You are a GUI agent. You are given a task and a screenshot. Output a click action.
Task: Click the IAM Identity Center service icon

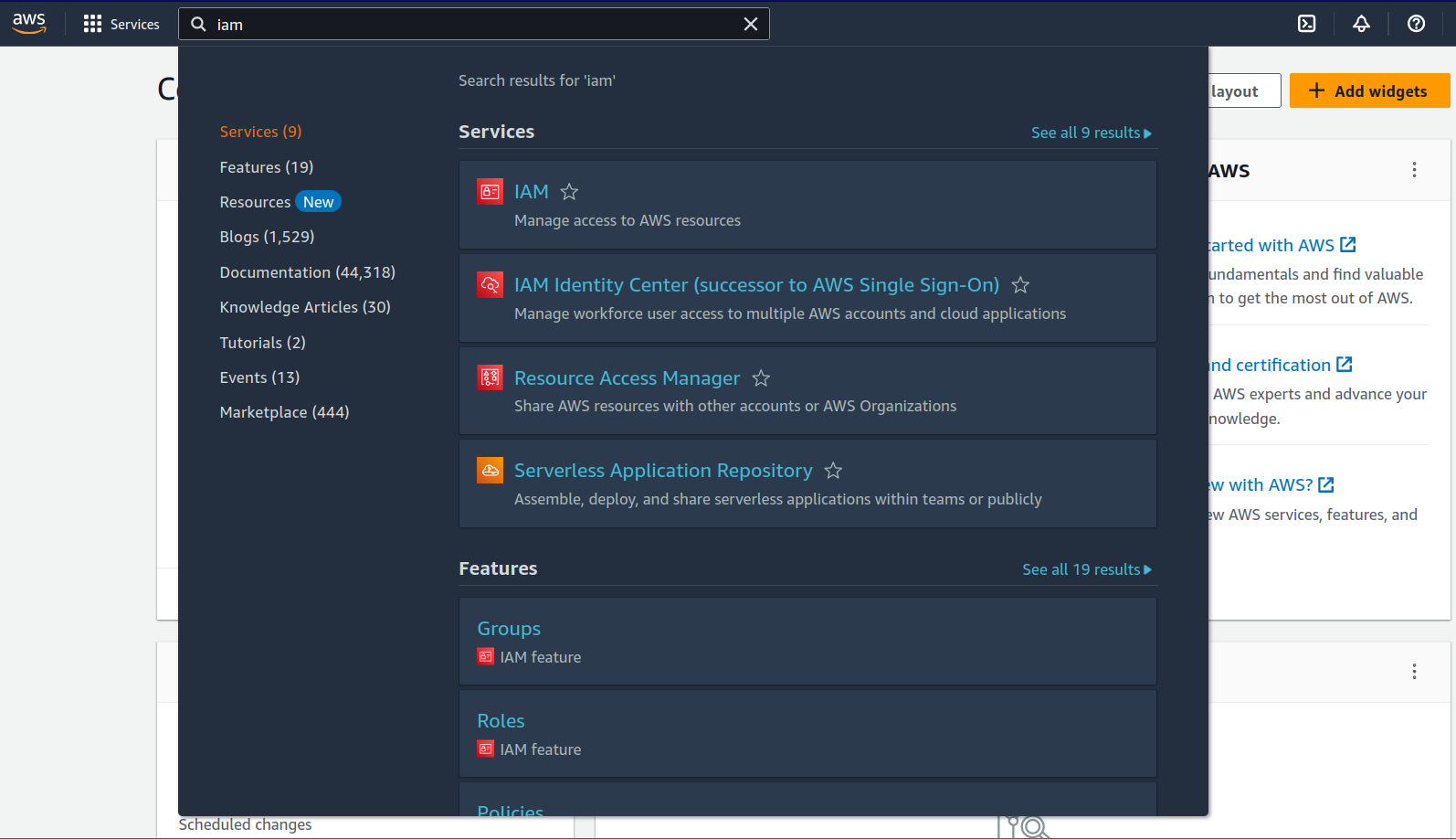(491, 285)
